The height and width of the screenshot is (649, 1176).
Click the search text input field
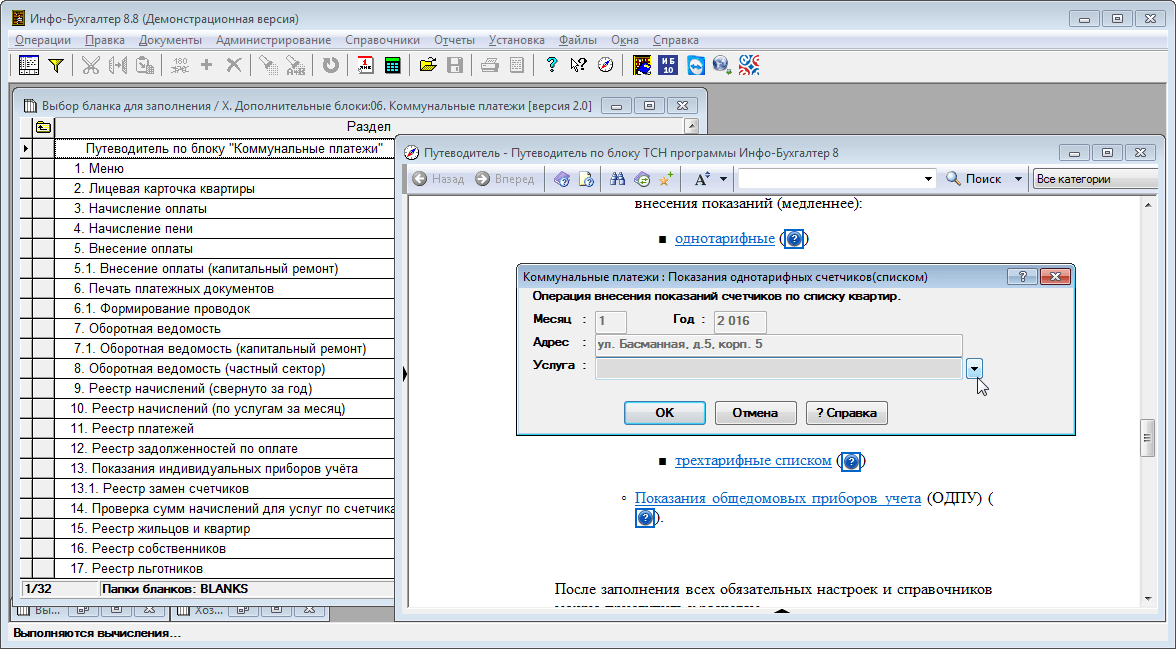(830, 179)
